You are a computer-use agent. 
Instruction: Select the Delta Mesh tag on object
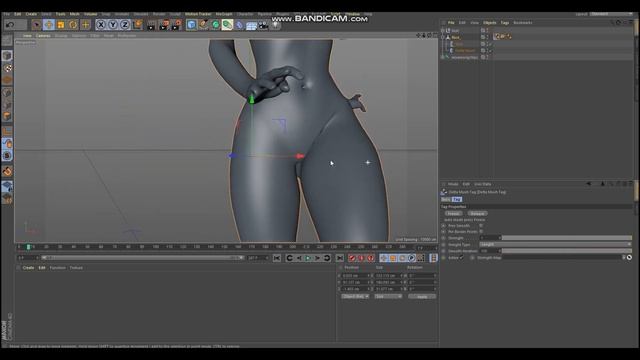[x=497, y=37]
